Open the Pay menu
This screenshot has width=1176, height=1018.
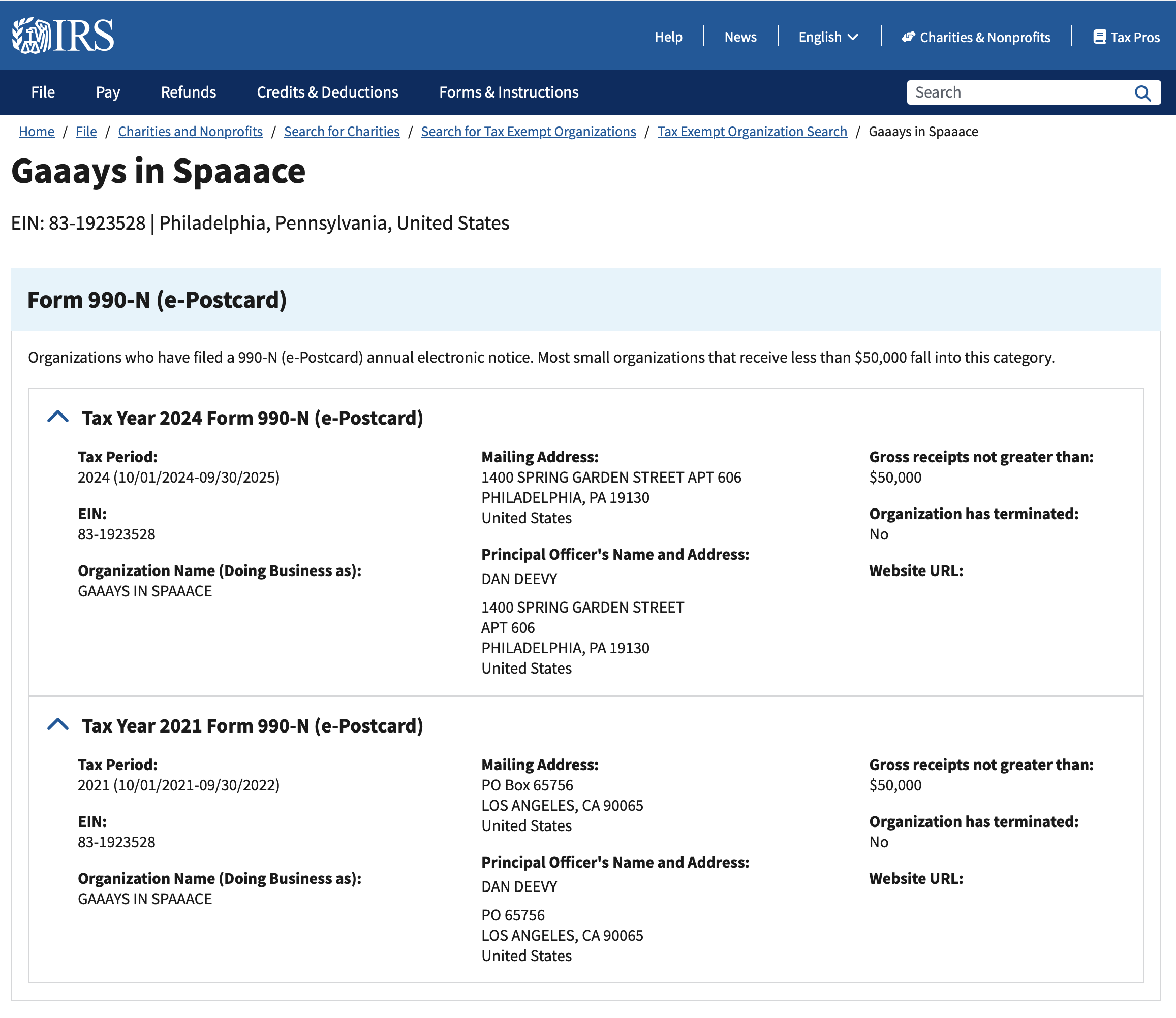107,92
